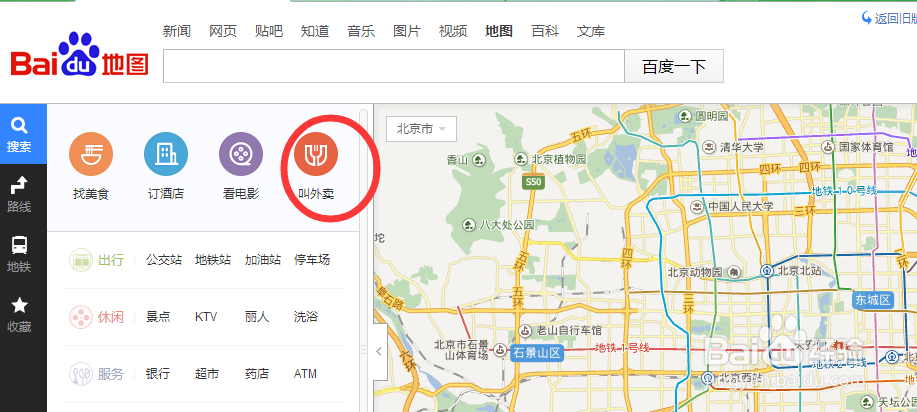The image size is (917, 412).
Task: Collapse the left panel with arrow handle
Action: click(x=380, y=351)
